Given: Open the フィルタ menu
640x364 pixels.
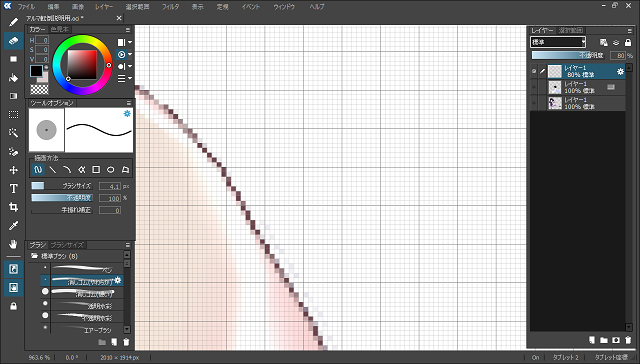Looking at the screenshot, I should pyautogui.click(x=170, y=7).
